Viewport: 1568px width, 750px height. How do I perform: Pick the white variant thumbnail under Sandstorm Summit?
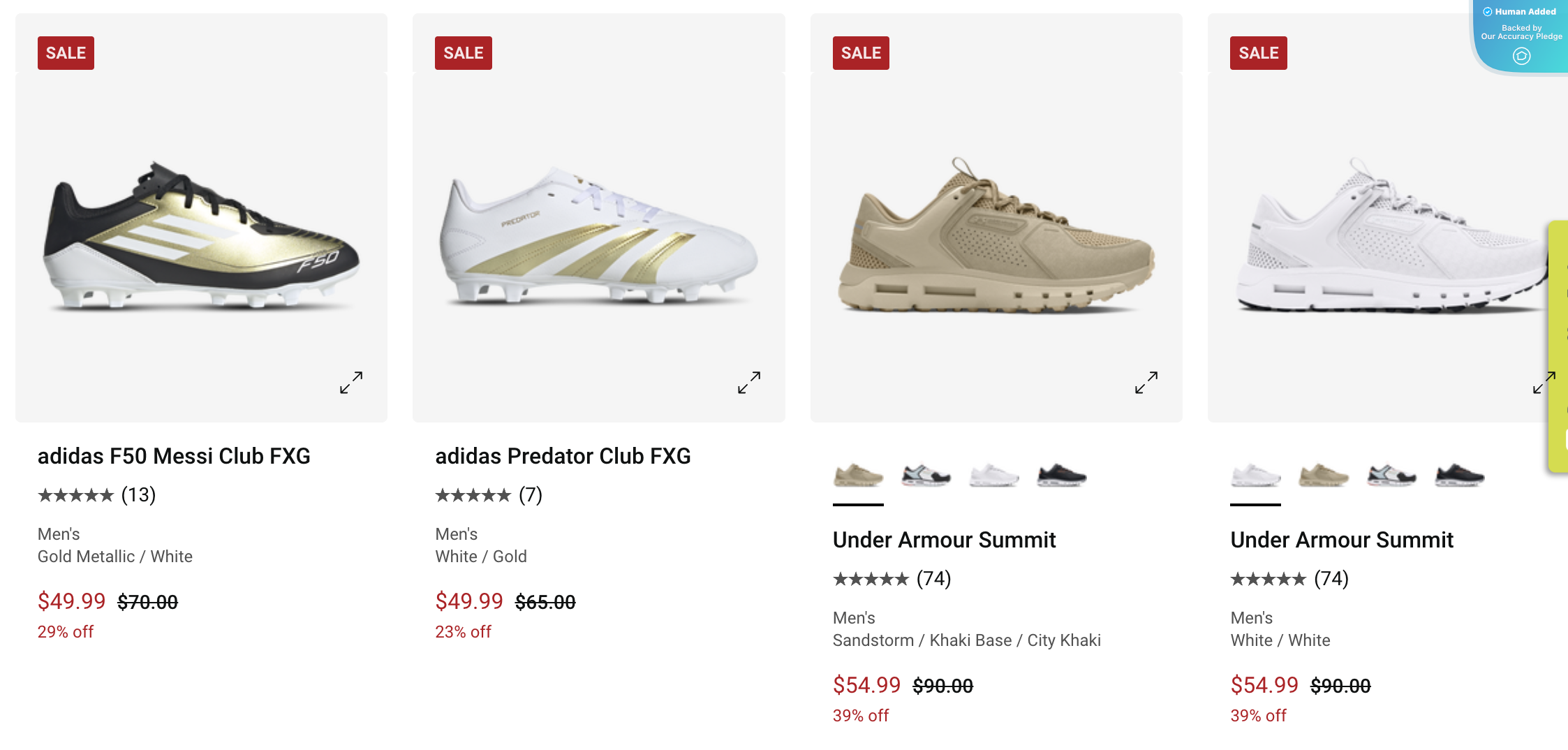pyautogui.click(x=993, y=476)
